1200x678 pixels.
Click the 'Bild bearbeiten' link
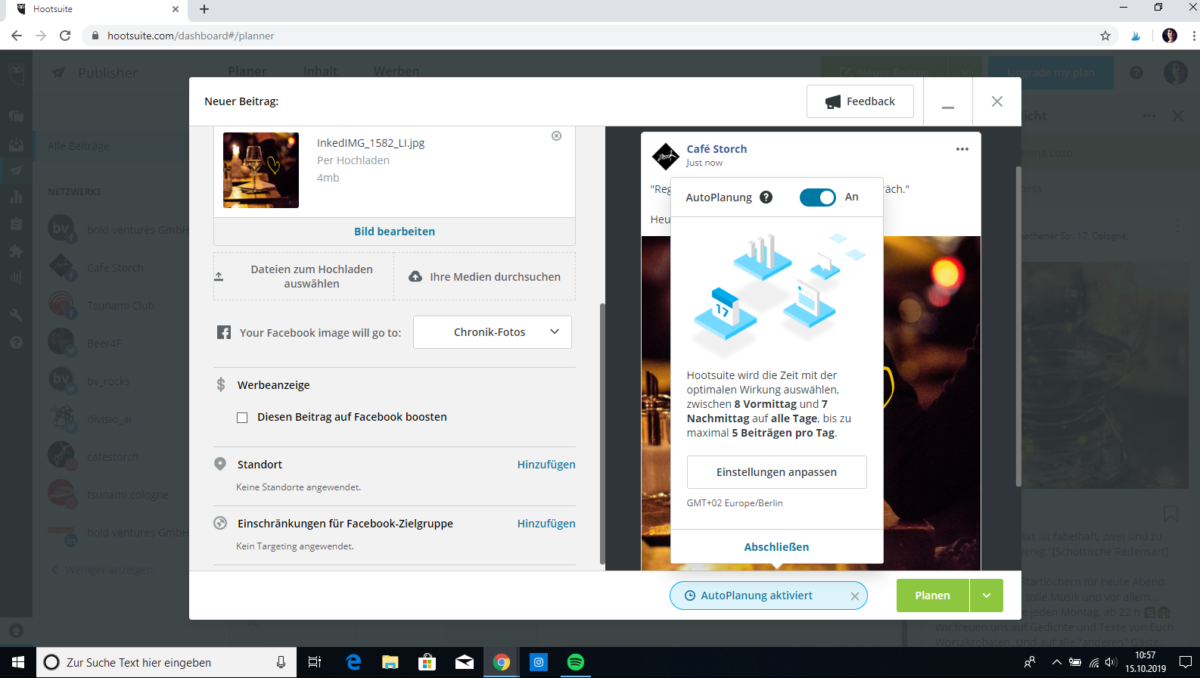(393, 231)
